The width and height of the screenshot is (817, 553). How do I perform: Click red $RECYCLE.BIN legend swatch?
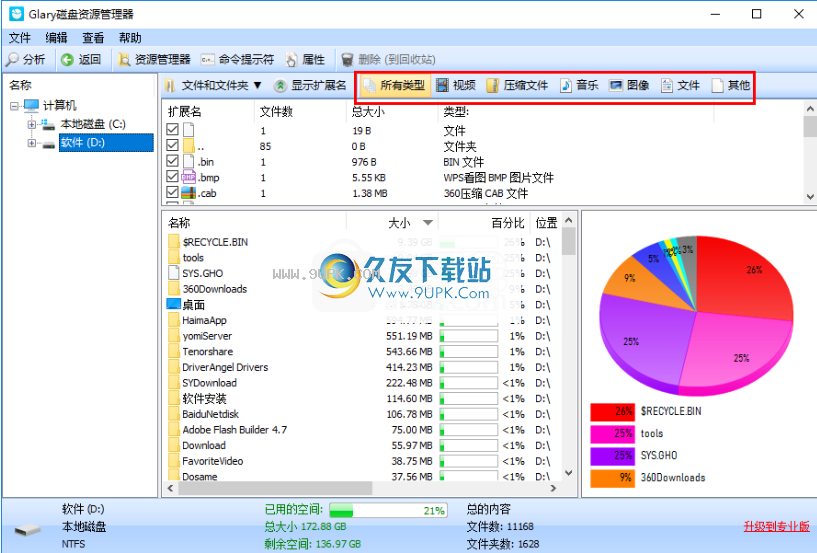(613, 411)
